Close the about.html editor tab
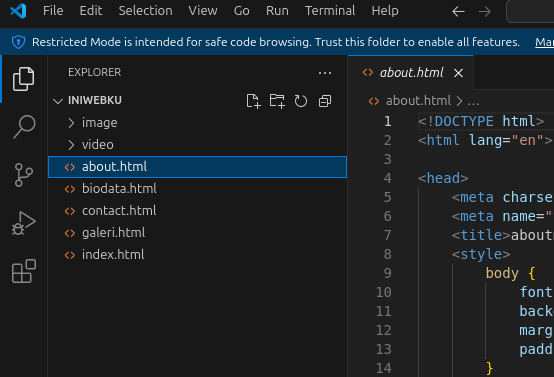The image size is (554, 377). pyautogui.click(x=458, y=73)
